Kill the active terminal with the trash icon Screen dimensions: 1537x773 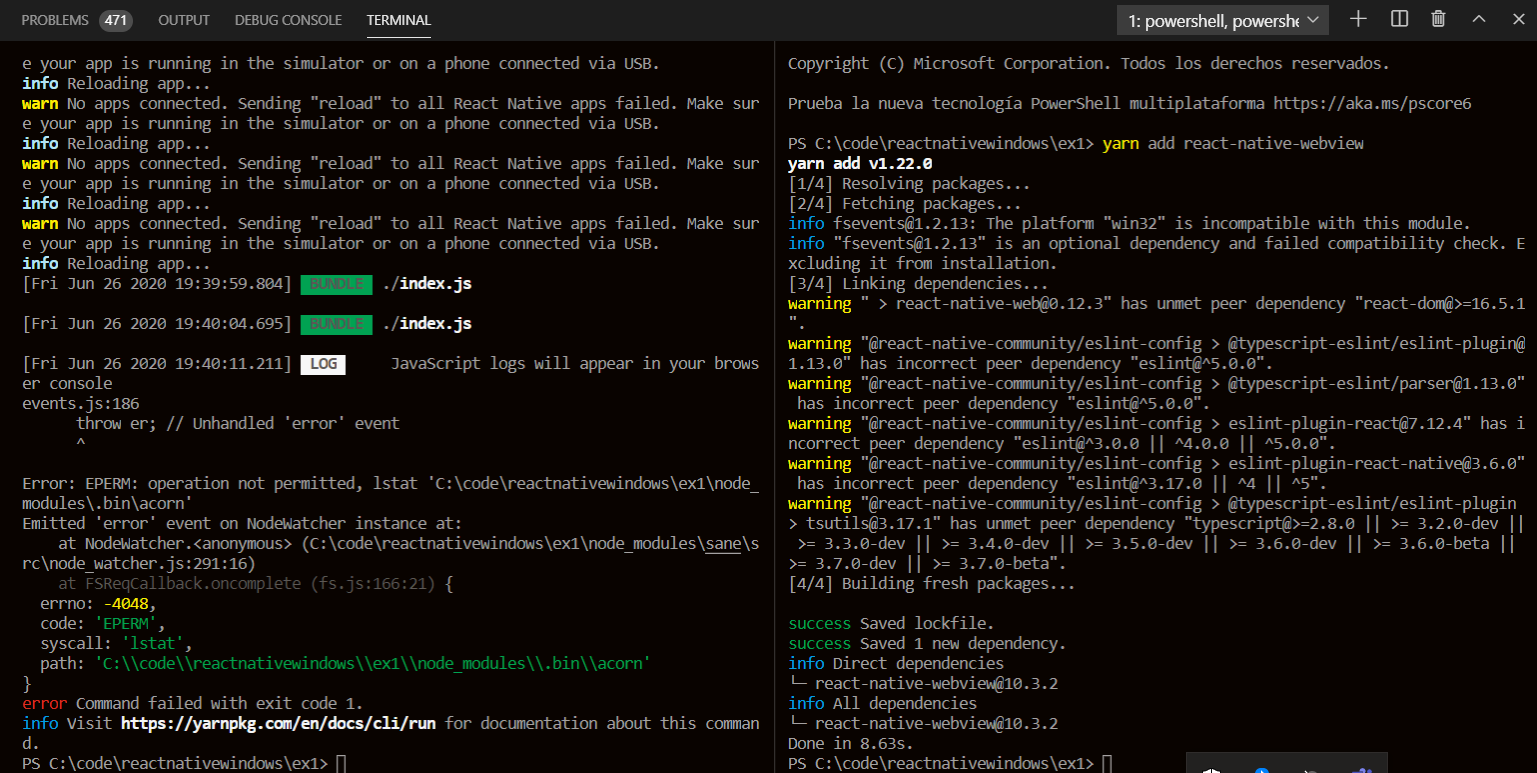click(x=1438, y=18)
